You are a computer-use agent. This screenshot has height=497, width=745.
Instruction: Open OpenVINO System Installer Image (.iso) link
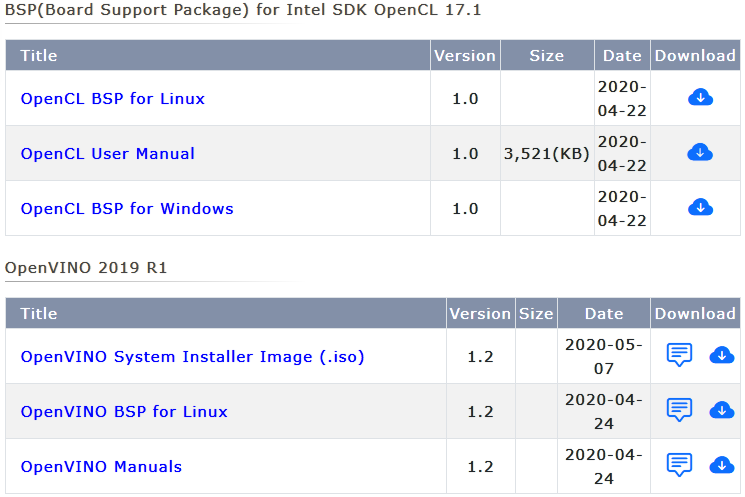[x=192, y=357]
